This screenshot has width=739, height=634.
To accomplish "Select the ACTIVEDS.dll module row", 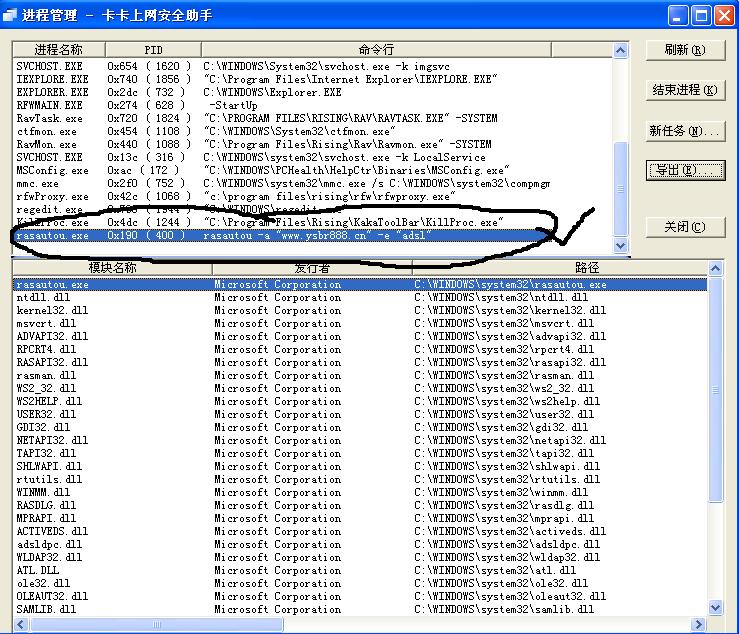I will 360,531.
